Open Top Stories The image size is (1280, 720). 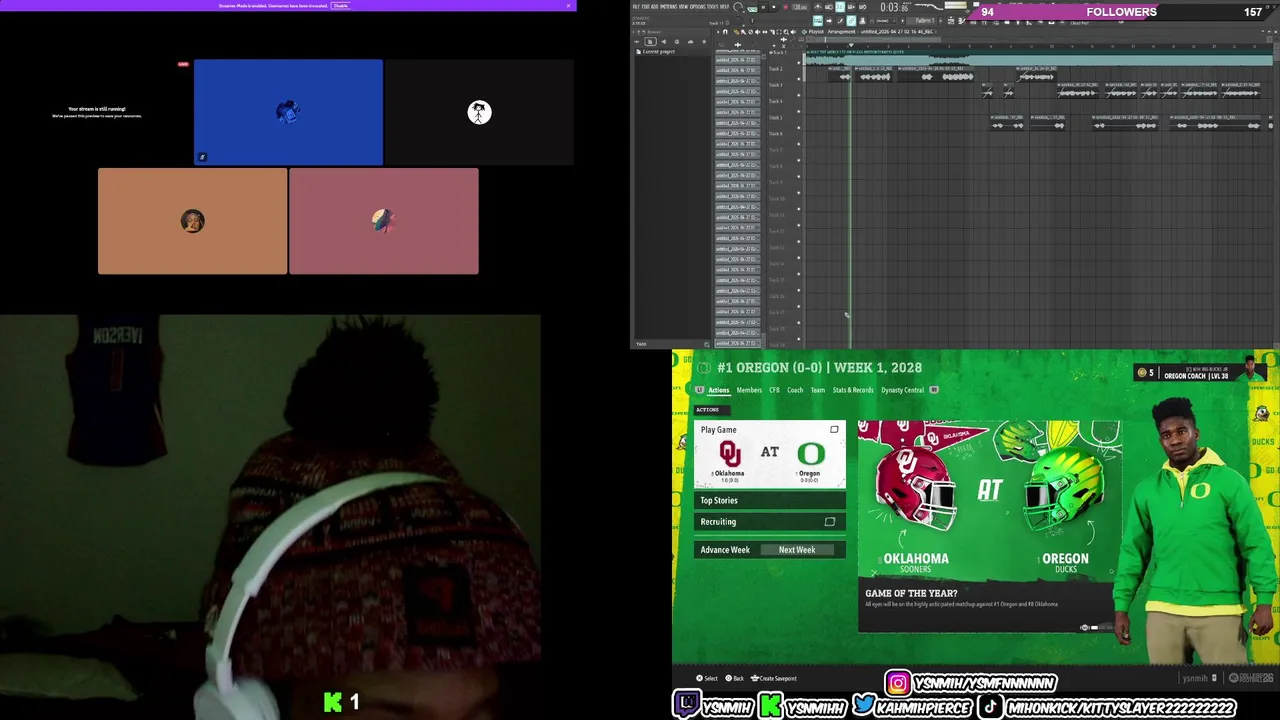pyautogui.click(x=770, y=500)
